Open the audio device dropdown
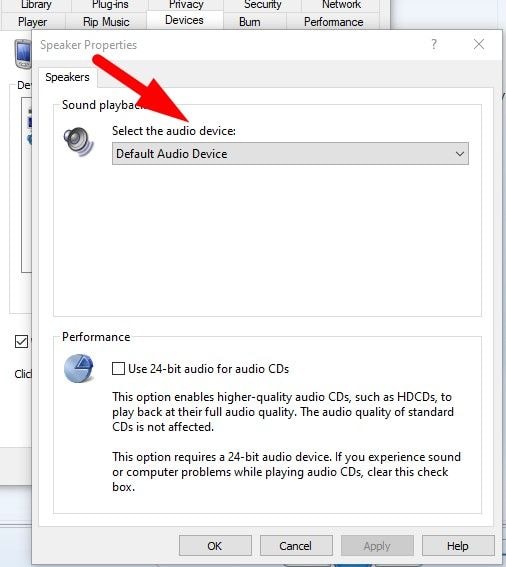This screenshot has height=567, width=506. click(x=290, y=154)
